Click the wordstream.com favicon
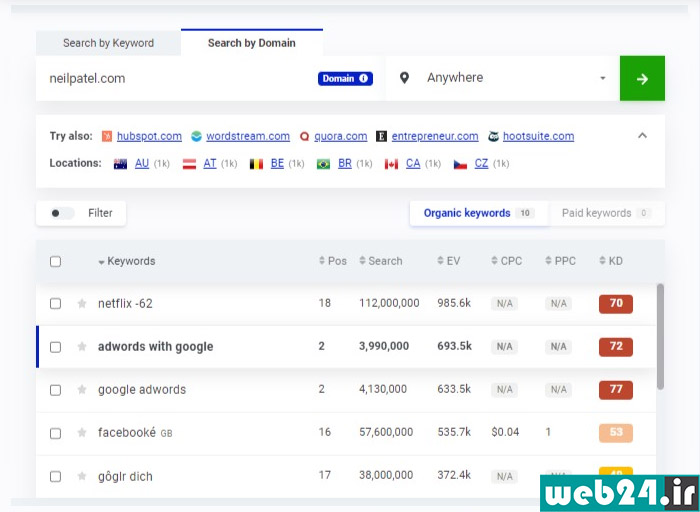Viewport: 700px width, 512px height. 196,136
